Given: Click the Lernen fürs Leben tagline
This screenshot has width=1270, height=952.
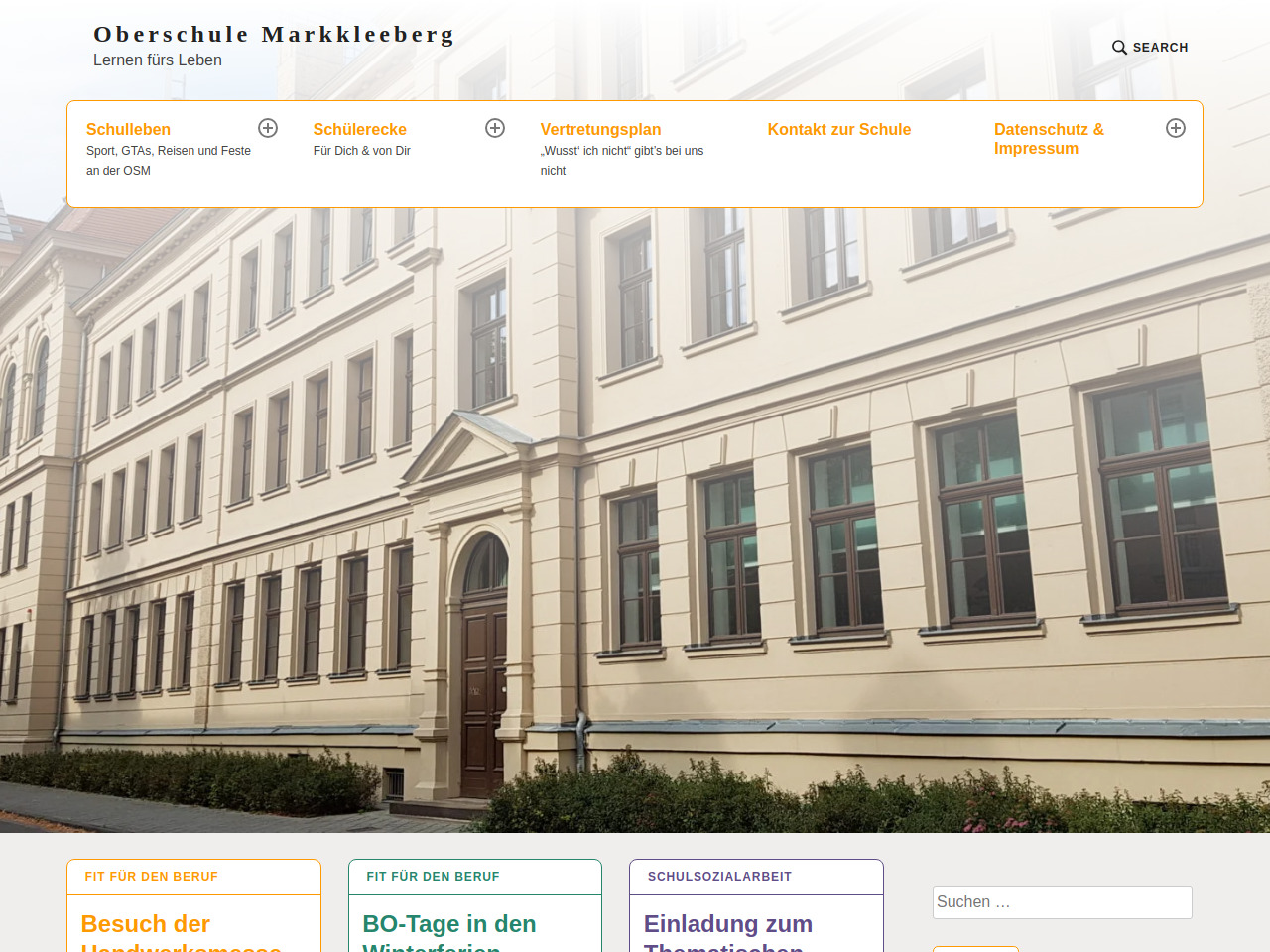Looking at the screenshot, I should pos(158,60).
